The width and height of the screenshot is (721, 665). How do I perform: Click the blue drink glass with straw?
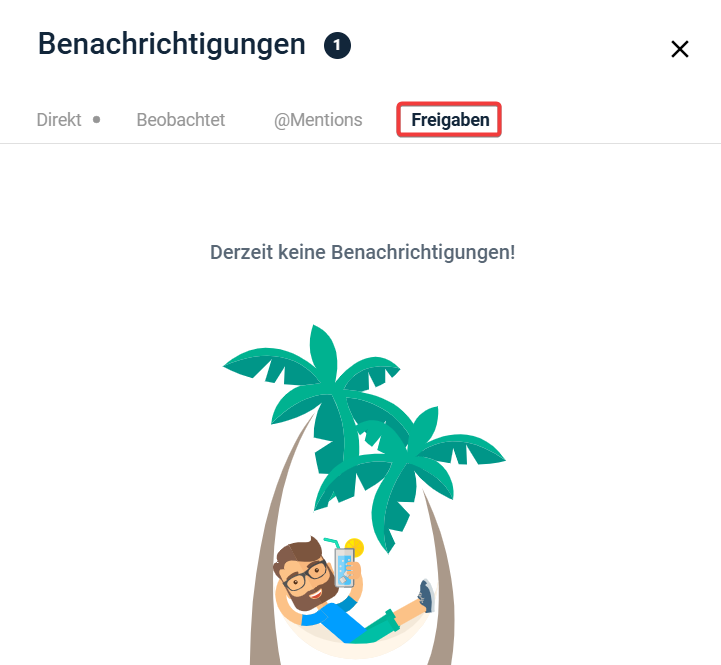pyautogui.click(x=344, y=567)
